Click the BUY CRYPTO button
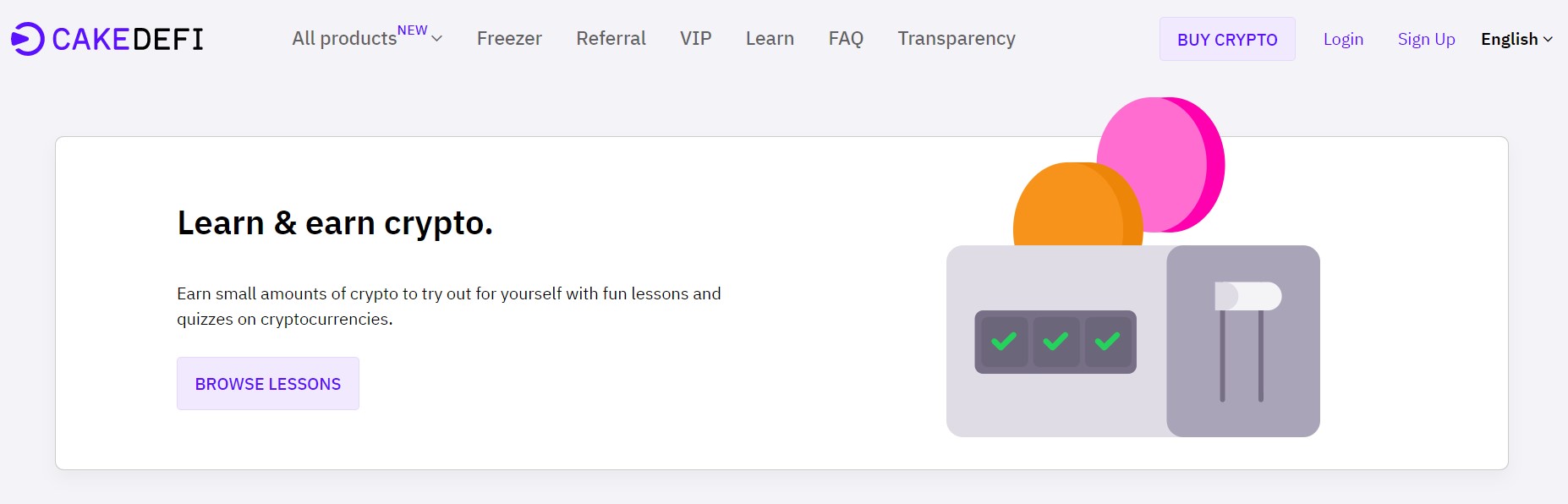This screenshot has height=504, width=1568. [x=1227, y=39]
